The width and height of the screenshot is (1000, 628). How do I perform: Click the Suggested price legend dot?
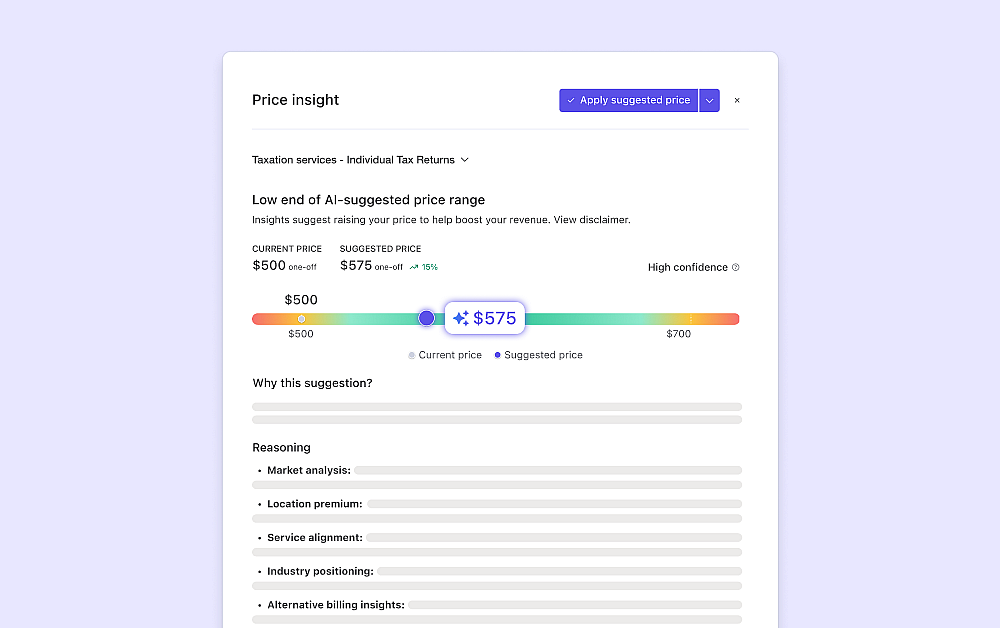[x=498, y=355]
